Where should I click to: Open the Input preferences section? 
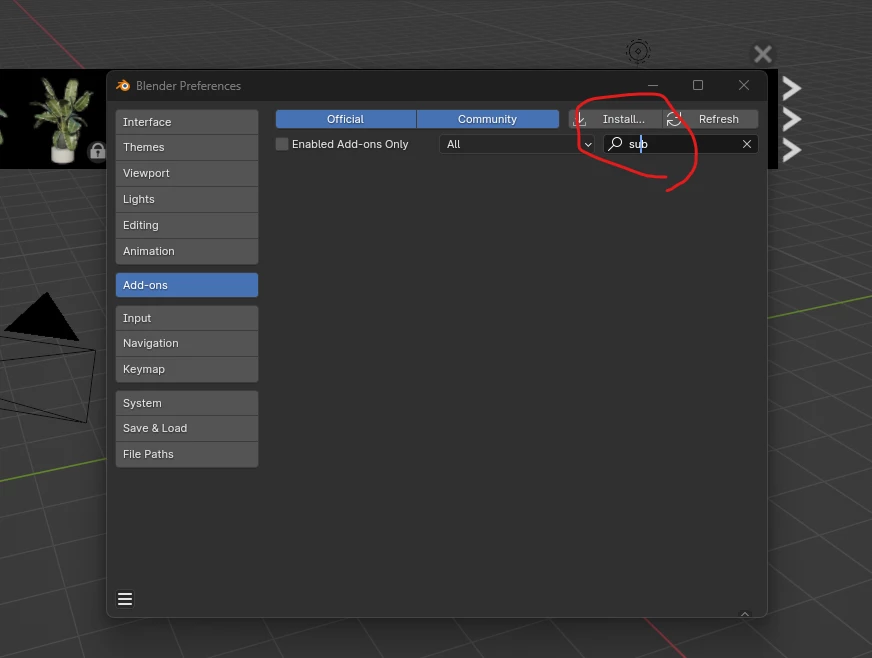pos(187,318)
